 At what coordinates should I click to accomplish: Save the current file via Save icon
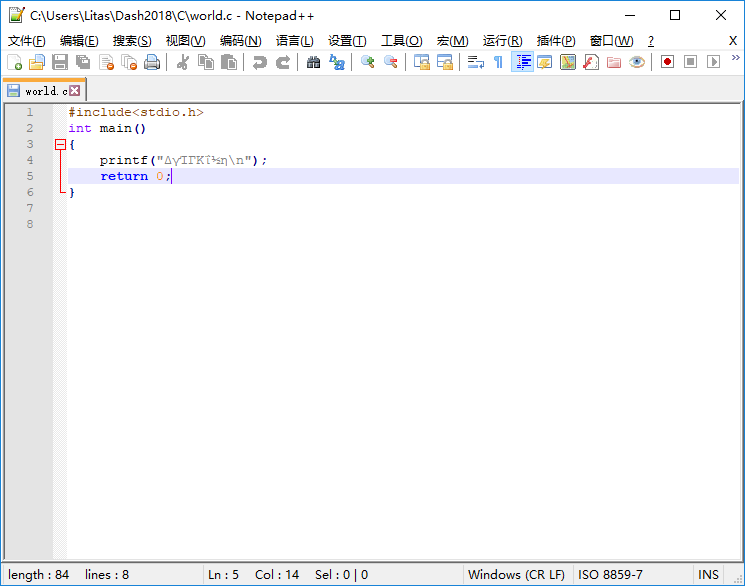(60, 62)
